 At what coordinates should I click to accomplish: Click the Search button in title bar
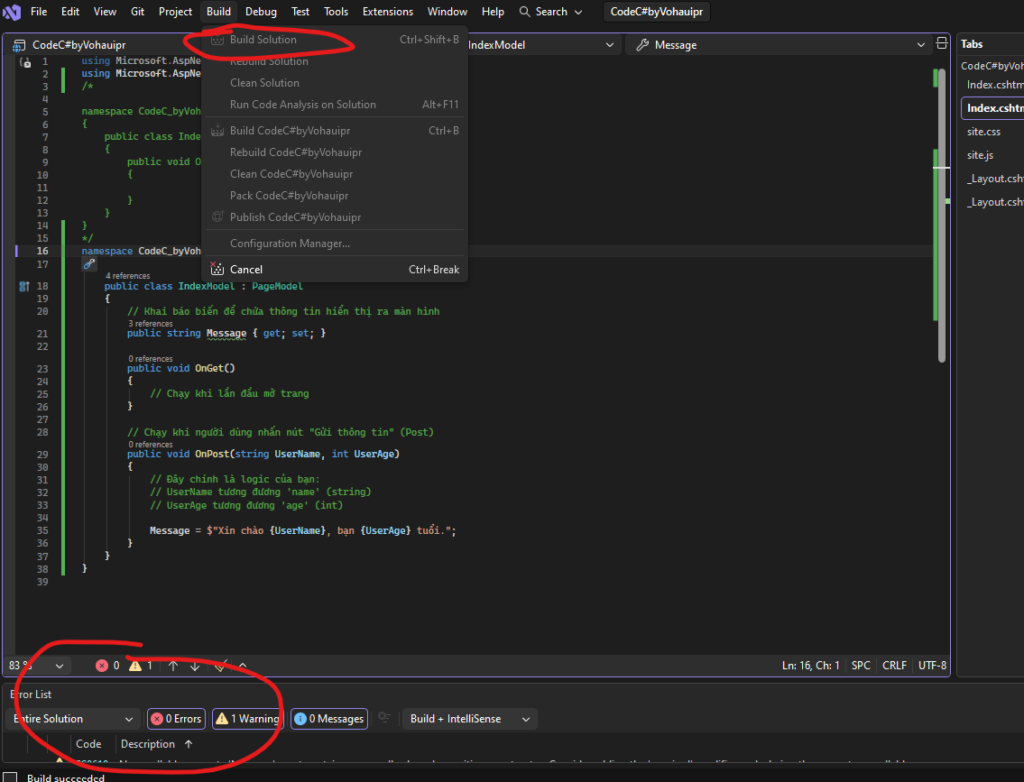[x=550, y=12]
